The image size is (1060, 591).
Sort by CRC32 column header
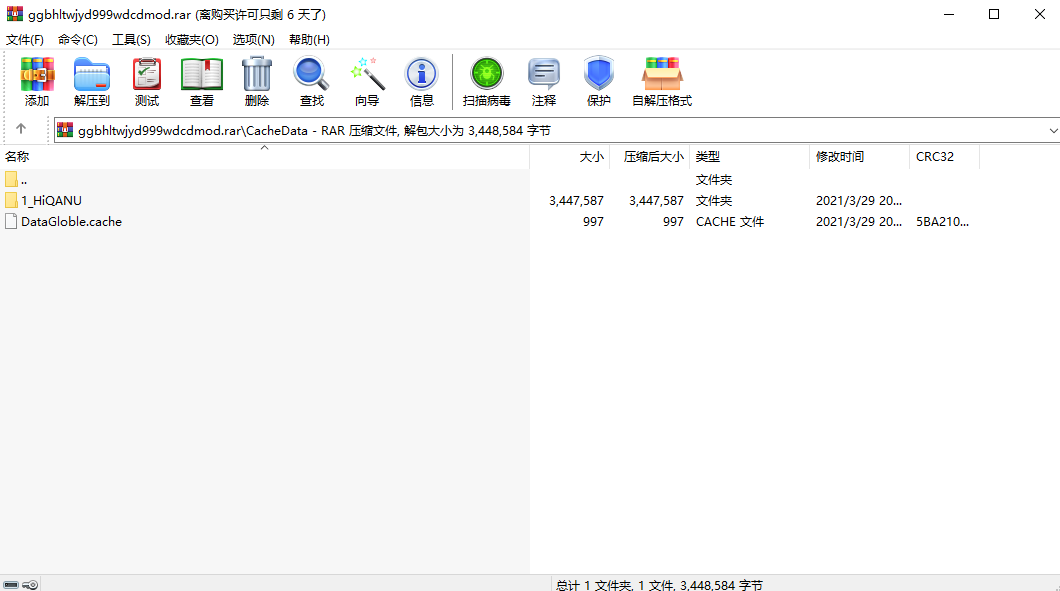945,157
